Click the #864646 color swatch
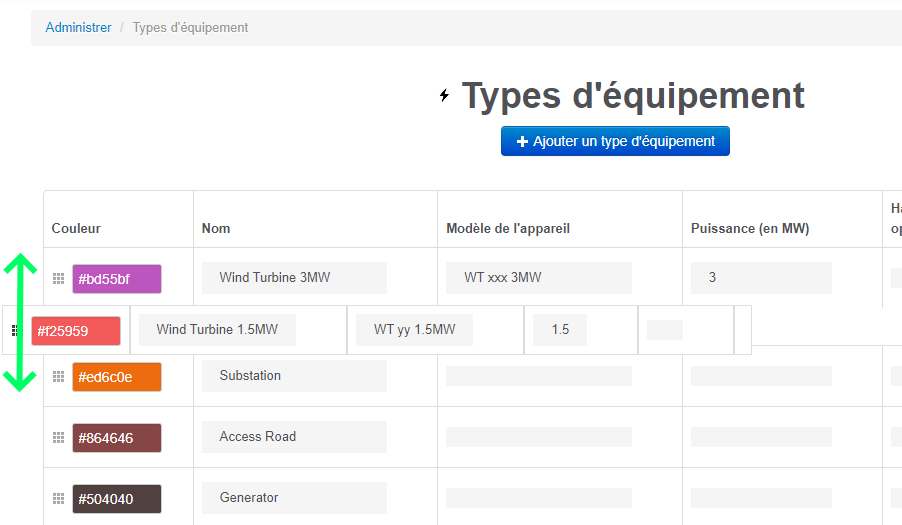Image resolution: width=902 pixels, height=525 pixels. (116, 438)
